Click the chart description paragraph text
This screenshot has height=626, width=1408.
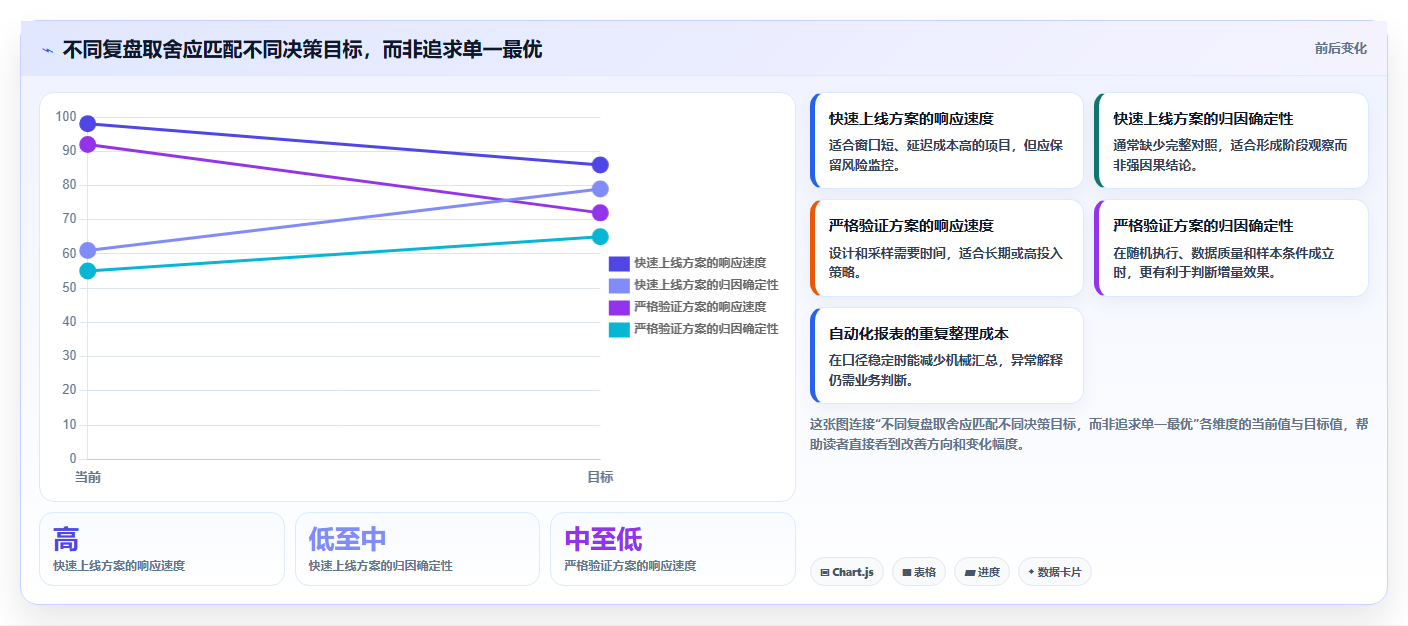1088,434
